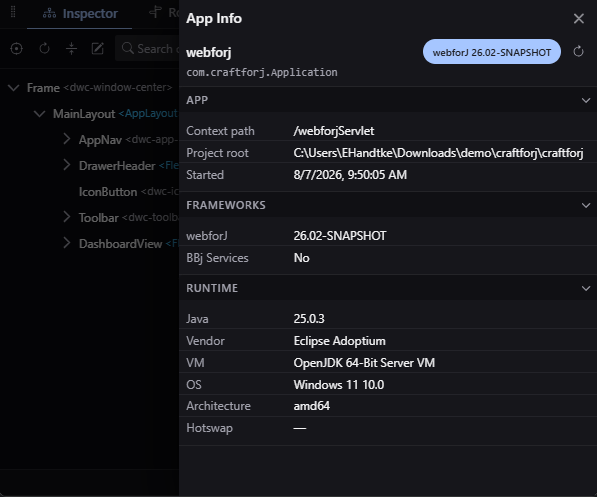Click the Context path label
The image size is (597, 497).
[220, 131]
